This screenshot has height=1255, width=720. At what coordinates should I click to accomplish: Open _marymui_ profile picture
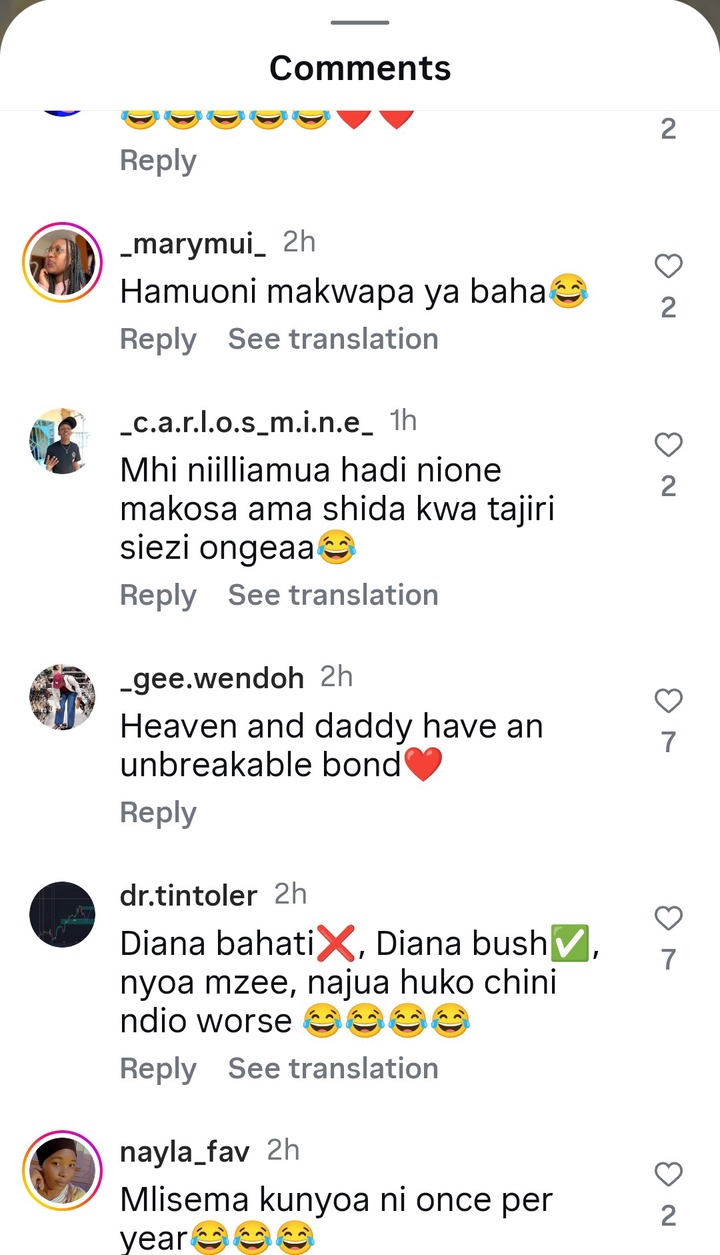[62, 262]
